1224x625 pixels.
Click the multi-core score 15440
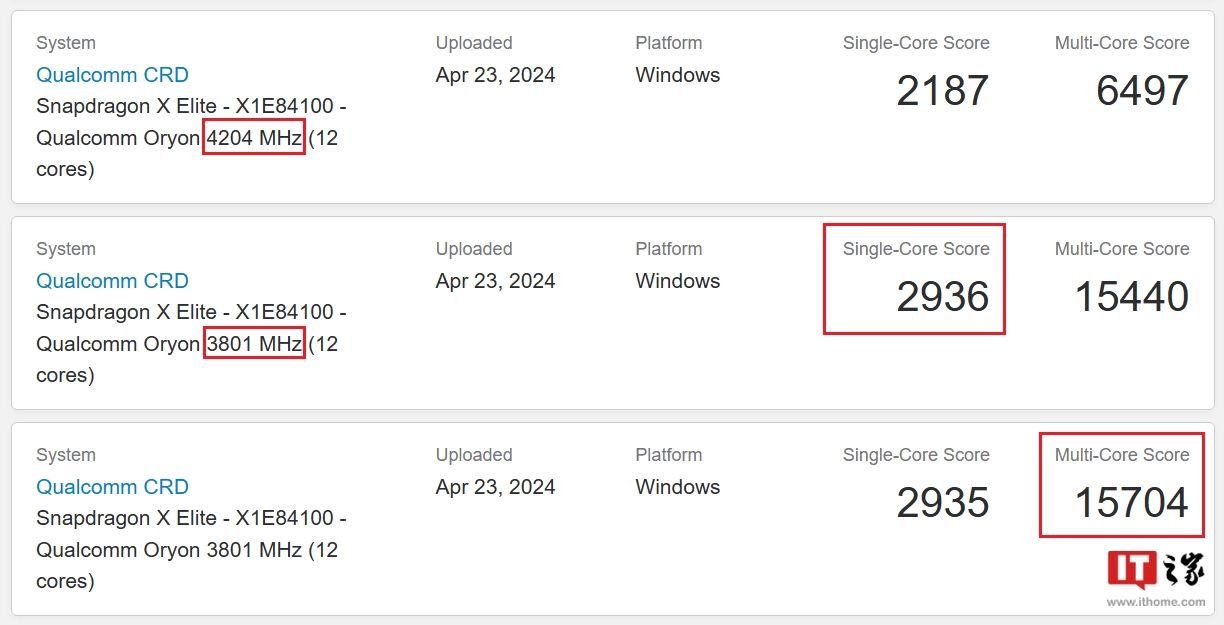(1131, 297)
